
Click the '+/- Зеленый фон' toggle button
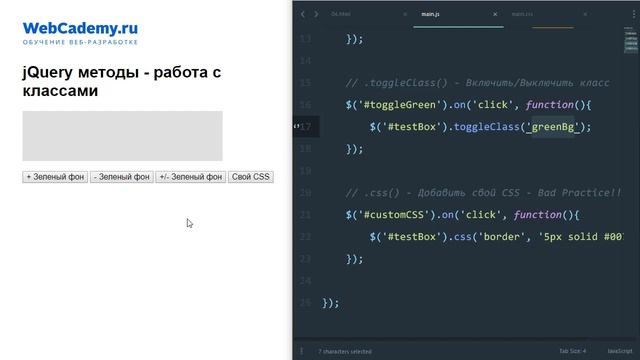(x=191, y=177)
